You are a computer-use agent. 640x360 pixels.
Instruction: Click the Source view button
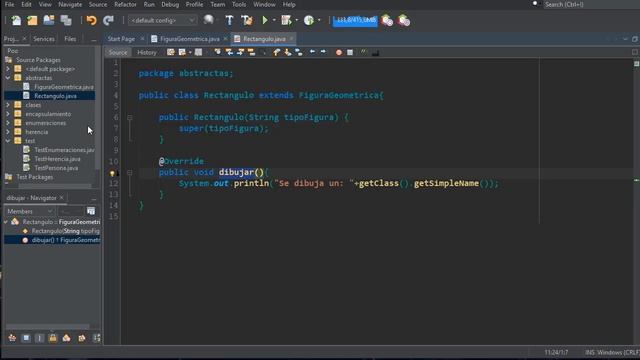coord(118,52)
